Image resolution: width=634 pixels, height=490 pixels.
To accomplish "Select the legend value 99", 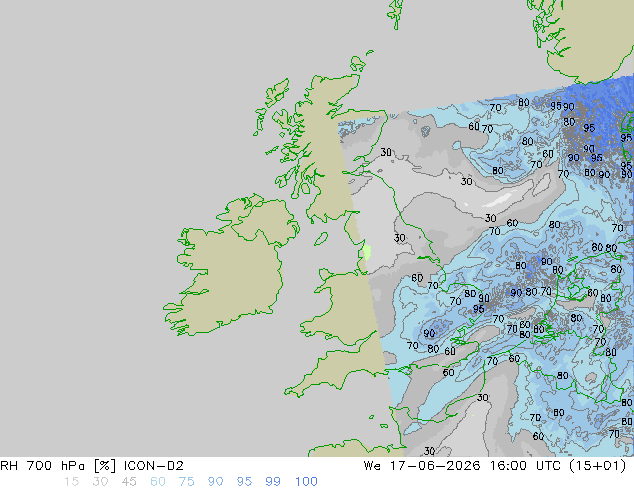I will [273, 482].
